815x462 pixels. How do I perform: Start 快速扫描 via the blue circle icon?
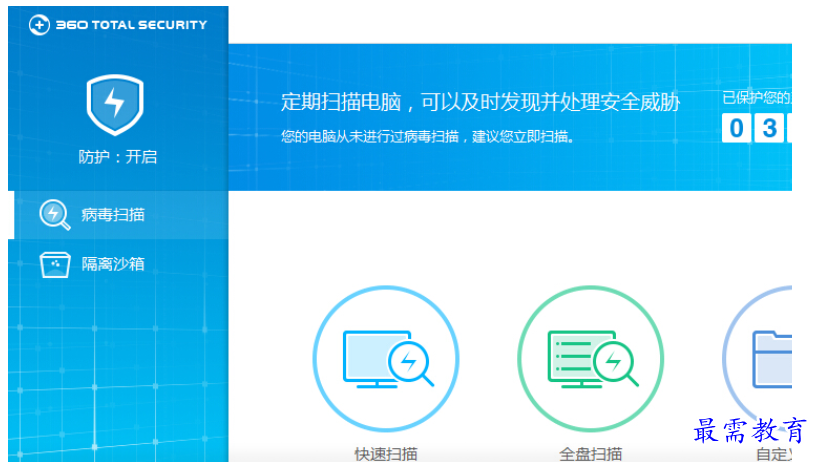click(386, 359)
